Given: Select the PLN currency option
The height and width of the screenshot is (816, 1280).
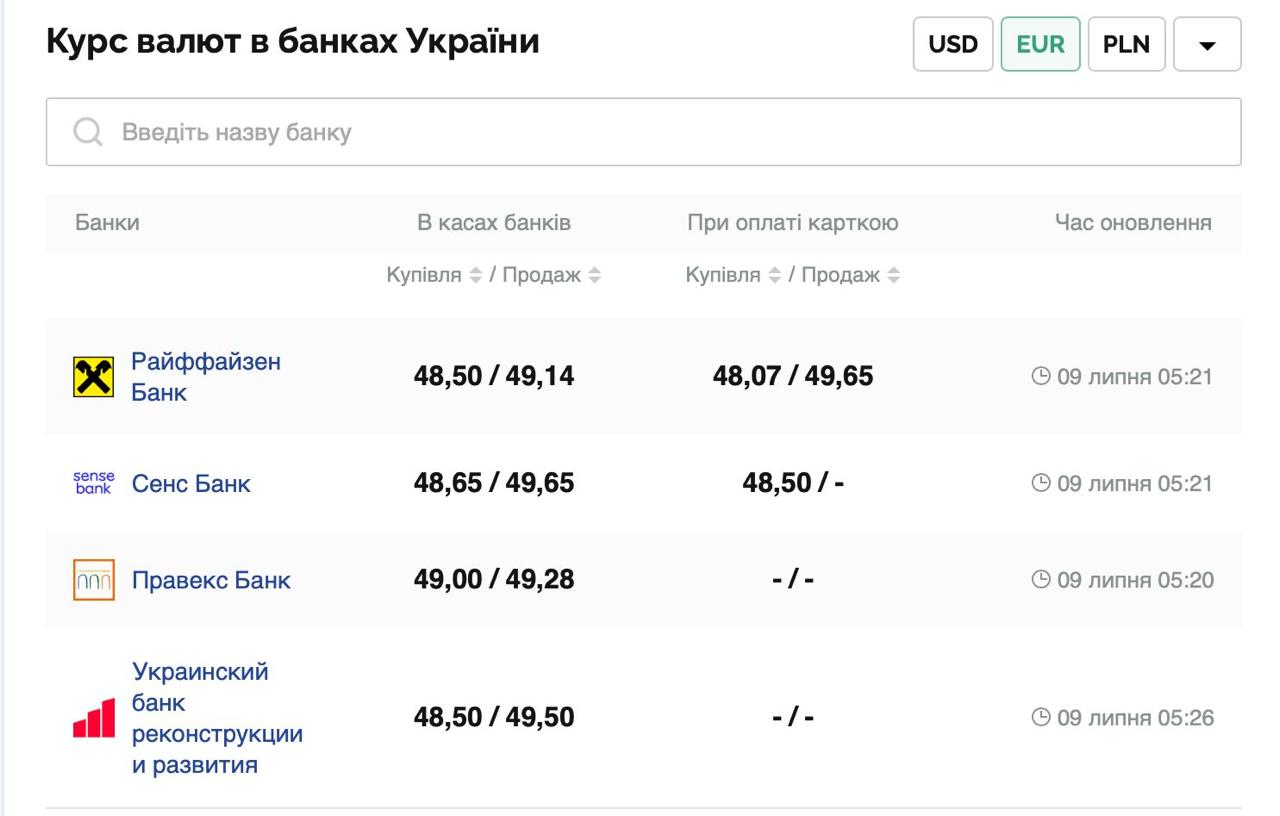Looking at the screenshot, I should point(1128,44).
